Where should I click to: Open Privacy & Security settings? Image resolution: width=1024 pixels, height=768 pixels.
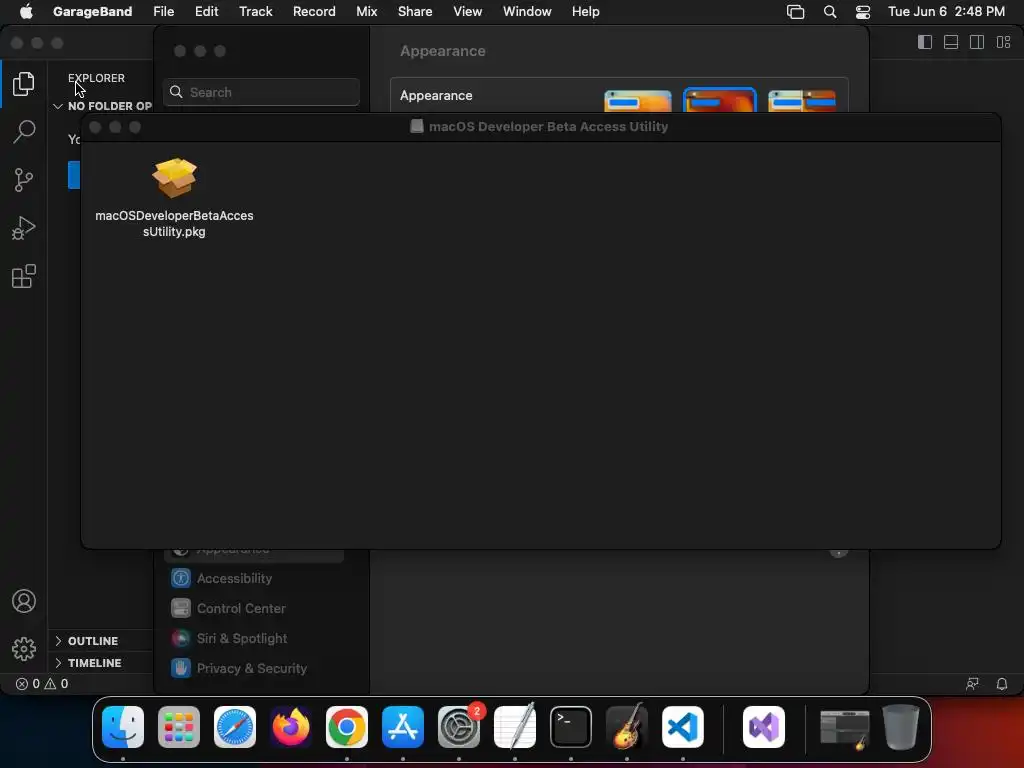255,668
